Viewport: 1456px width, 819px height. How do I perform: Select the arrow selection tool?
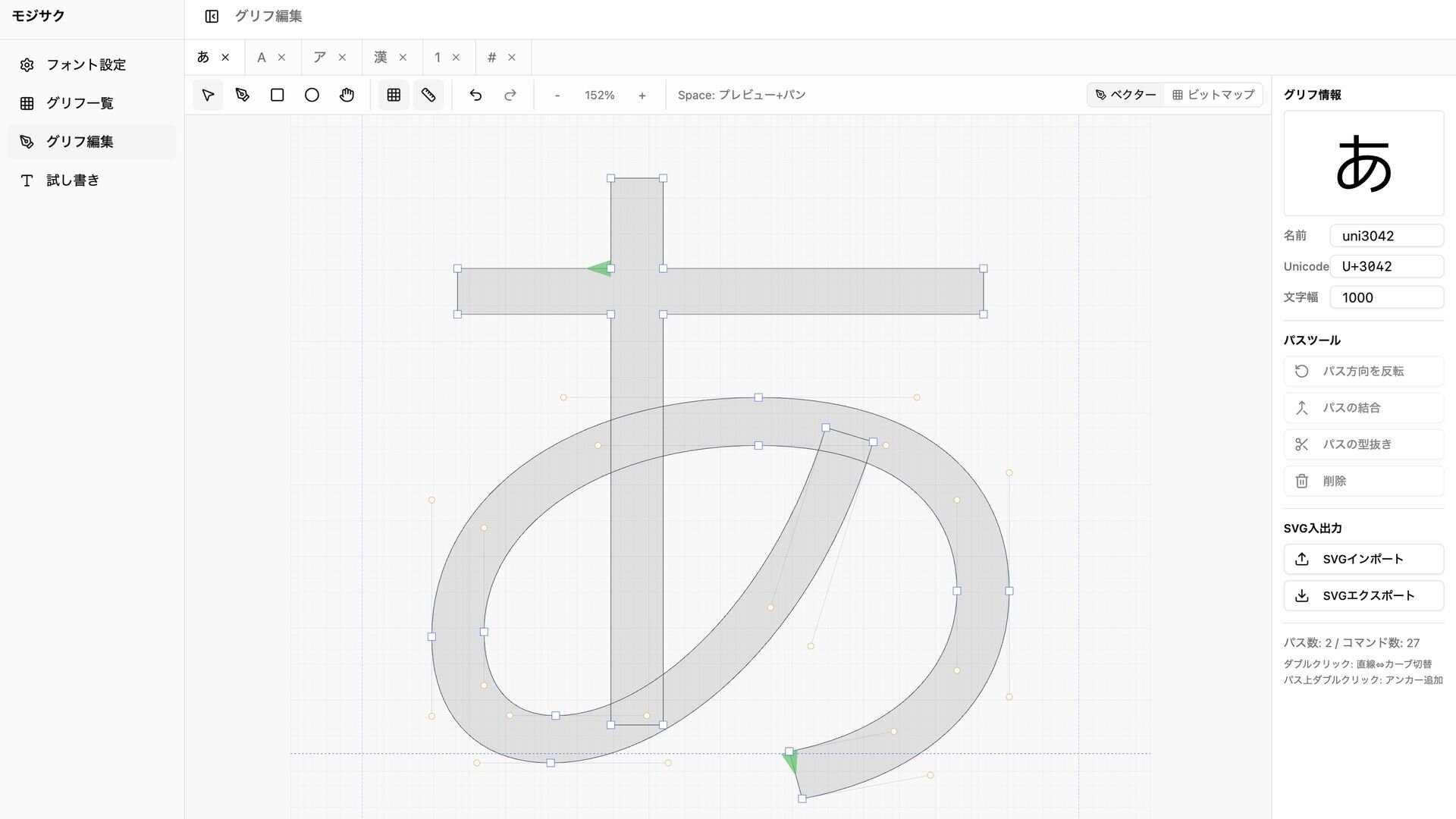[208, 95]
